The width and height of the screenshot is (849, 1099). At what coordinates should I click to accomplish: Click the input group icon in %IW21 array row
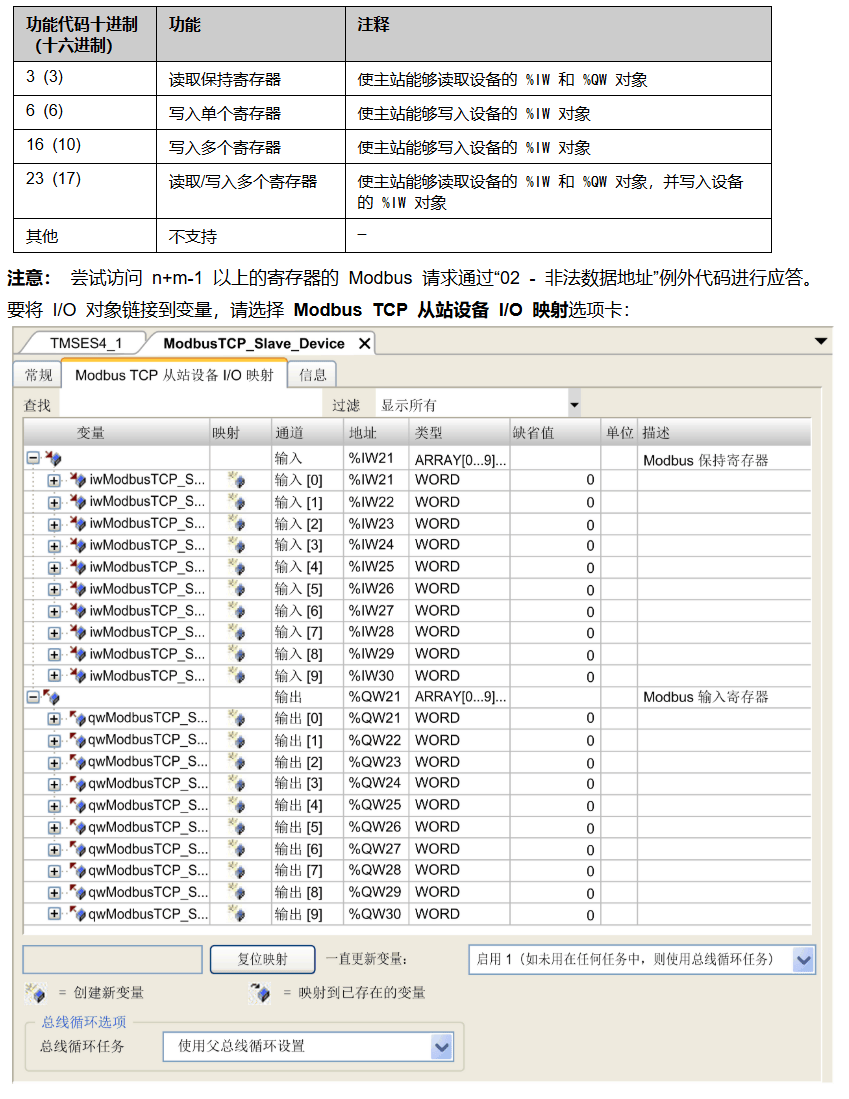(53, 458)
